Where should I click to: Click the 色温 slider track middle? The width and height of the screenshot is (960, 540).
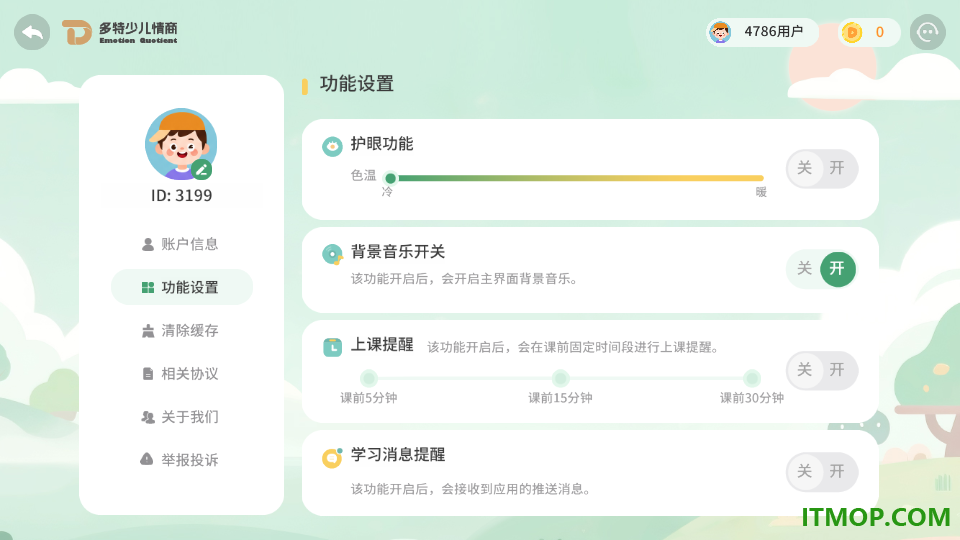(577, 178)
